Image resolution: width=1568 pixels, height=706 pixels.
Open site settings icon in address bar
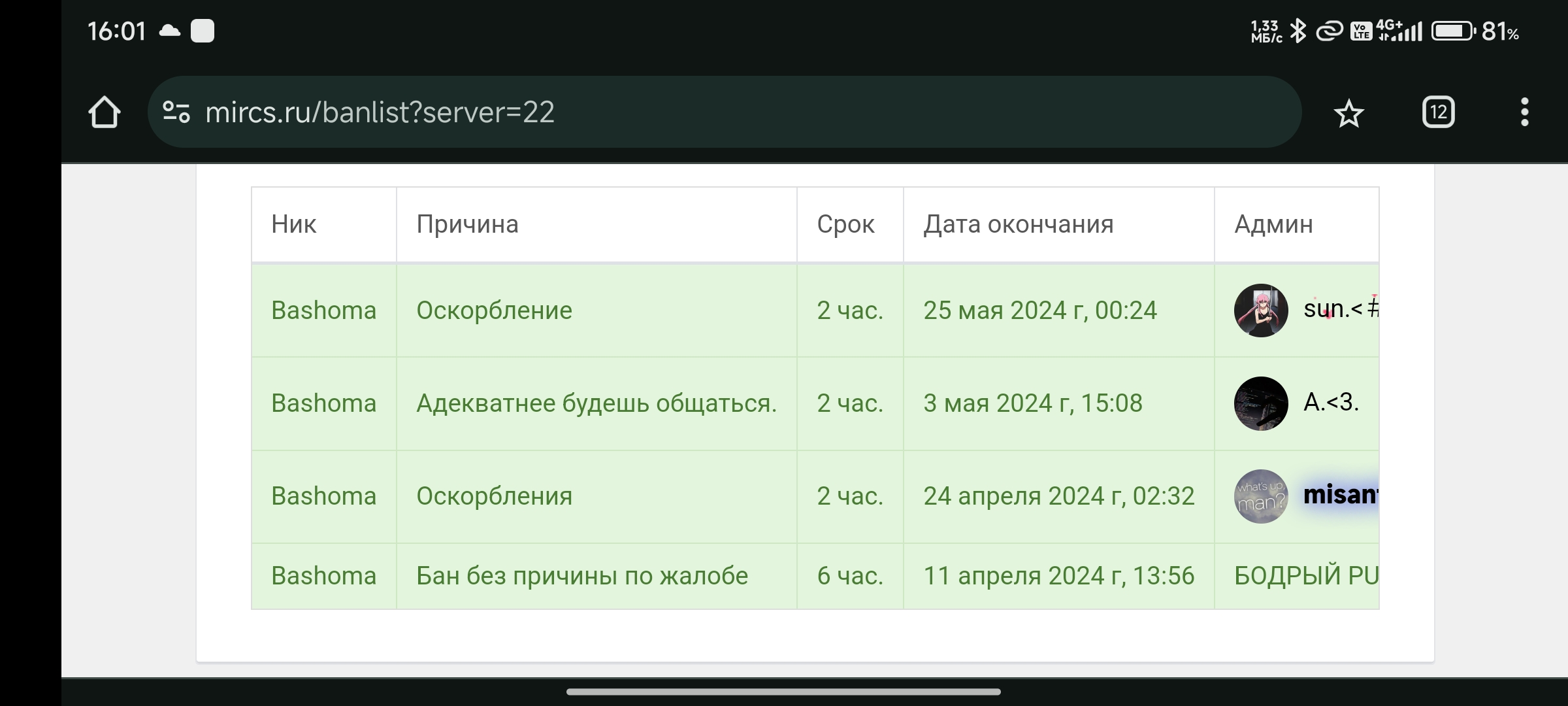tap(176, 112)
